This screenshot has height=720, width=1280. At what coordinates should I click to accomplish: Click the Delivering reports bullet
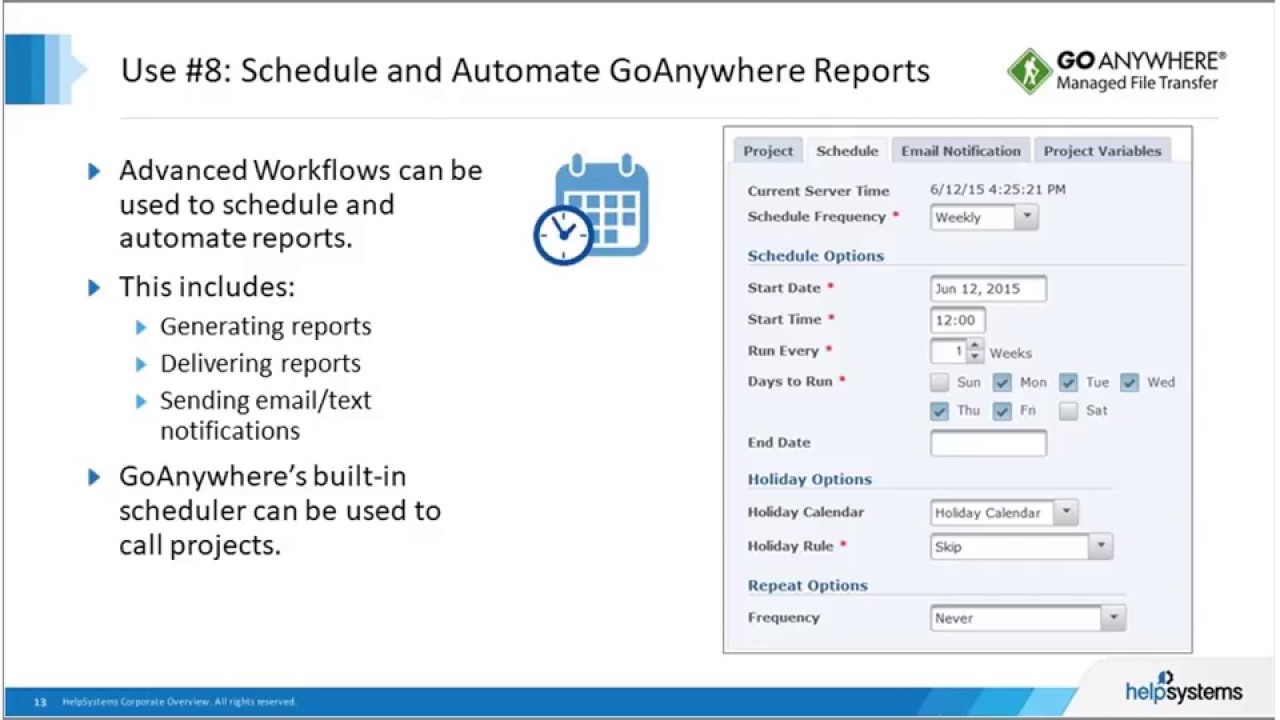(260, 364)
